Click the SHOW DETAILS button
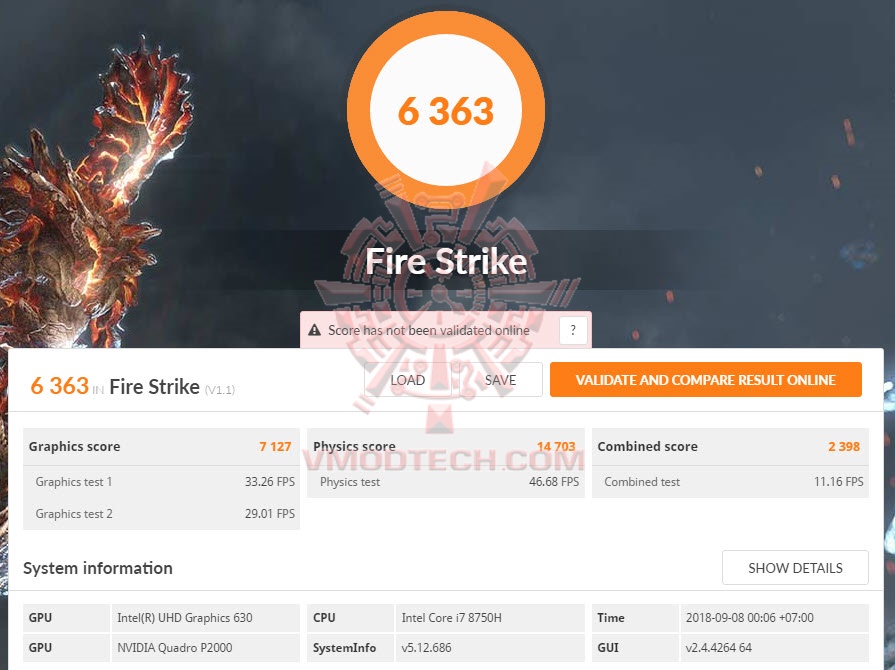Image resolution: width=895 pixels, height=670 pixels. click(795, 568)
